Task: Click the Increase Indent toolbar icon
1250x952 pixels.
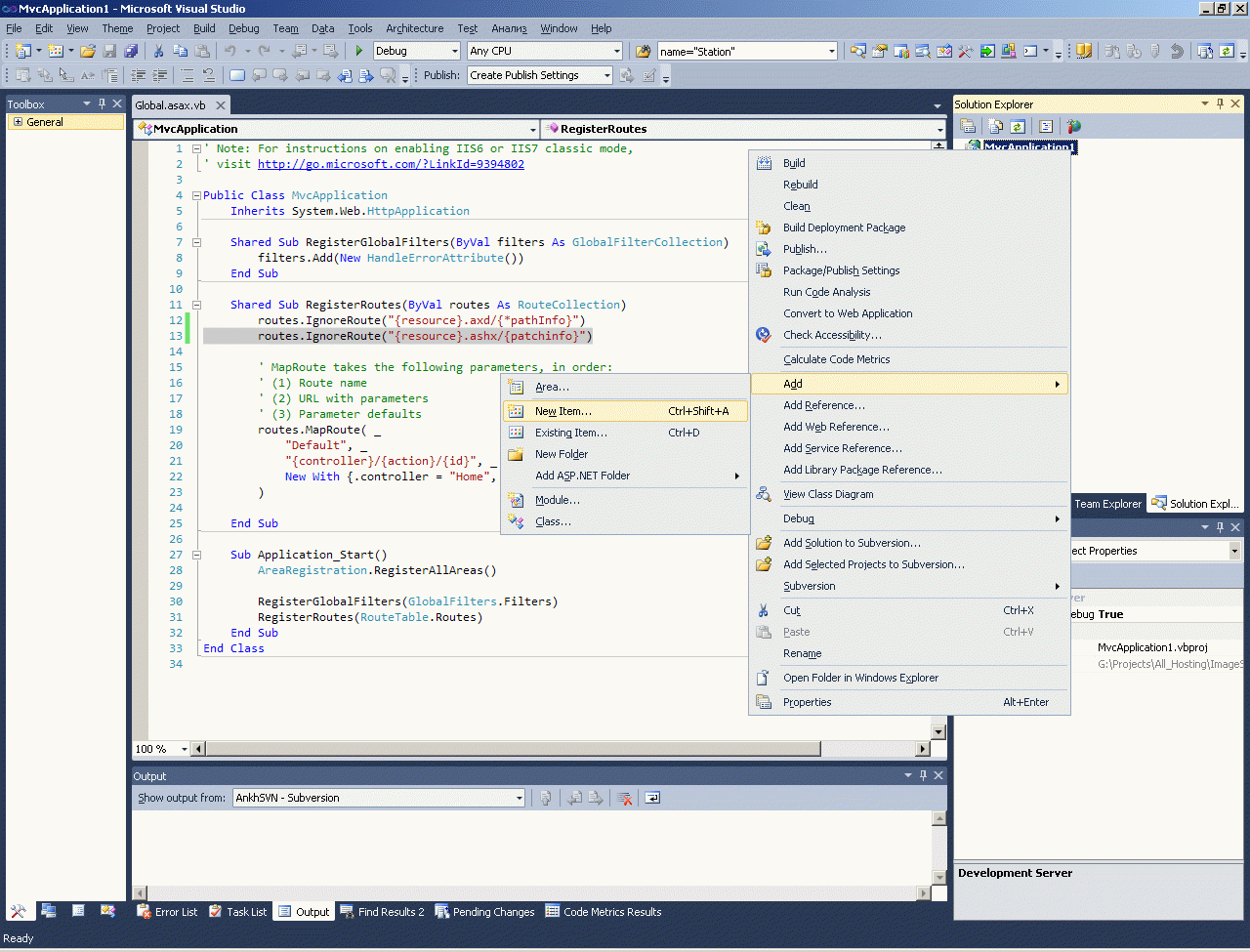Action: coord(160,75)
